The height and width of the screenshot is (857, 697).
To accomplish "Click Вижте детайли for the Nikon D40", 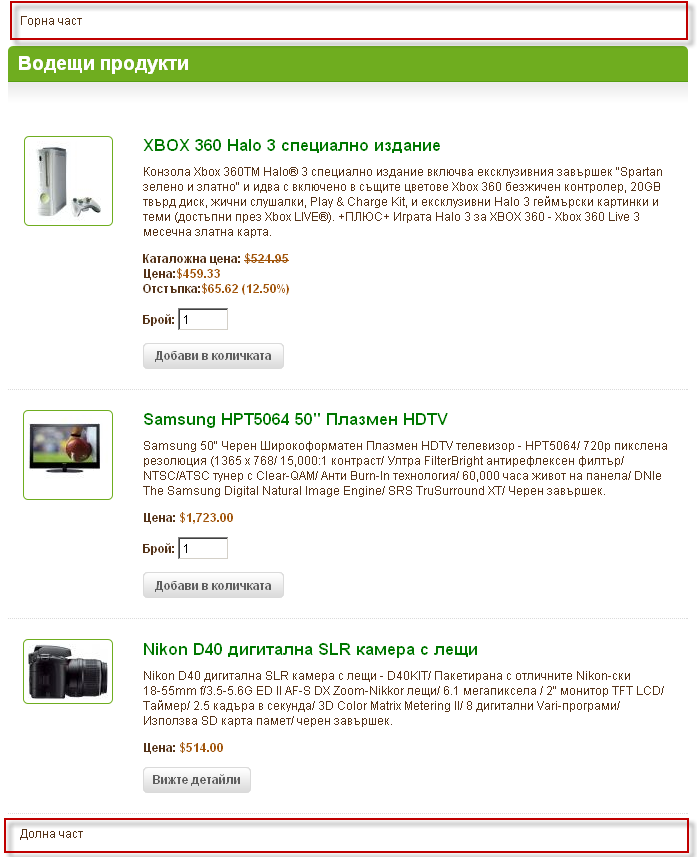I will (197, 780).
